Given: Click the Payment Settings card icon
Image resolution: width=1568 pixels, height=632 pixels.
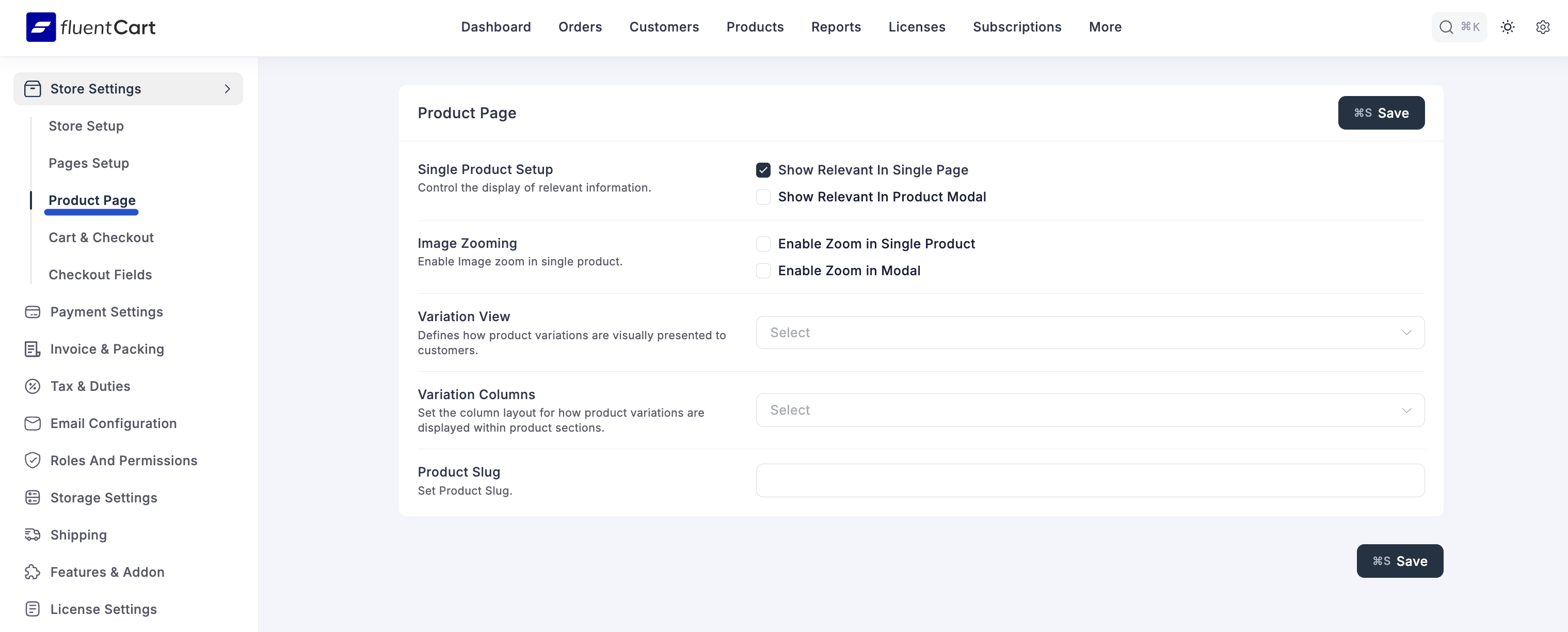Looking at the screenshot, I should [x=33, y=312].
